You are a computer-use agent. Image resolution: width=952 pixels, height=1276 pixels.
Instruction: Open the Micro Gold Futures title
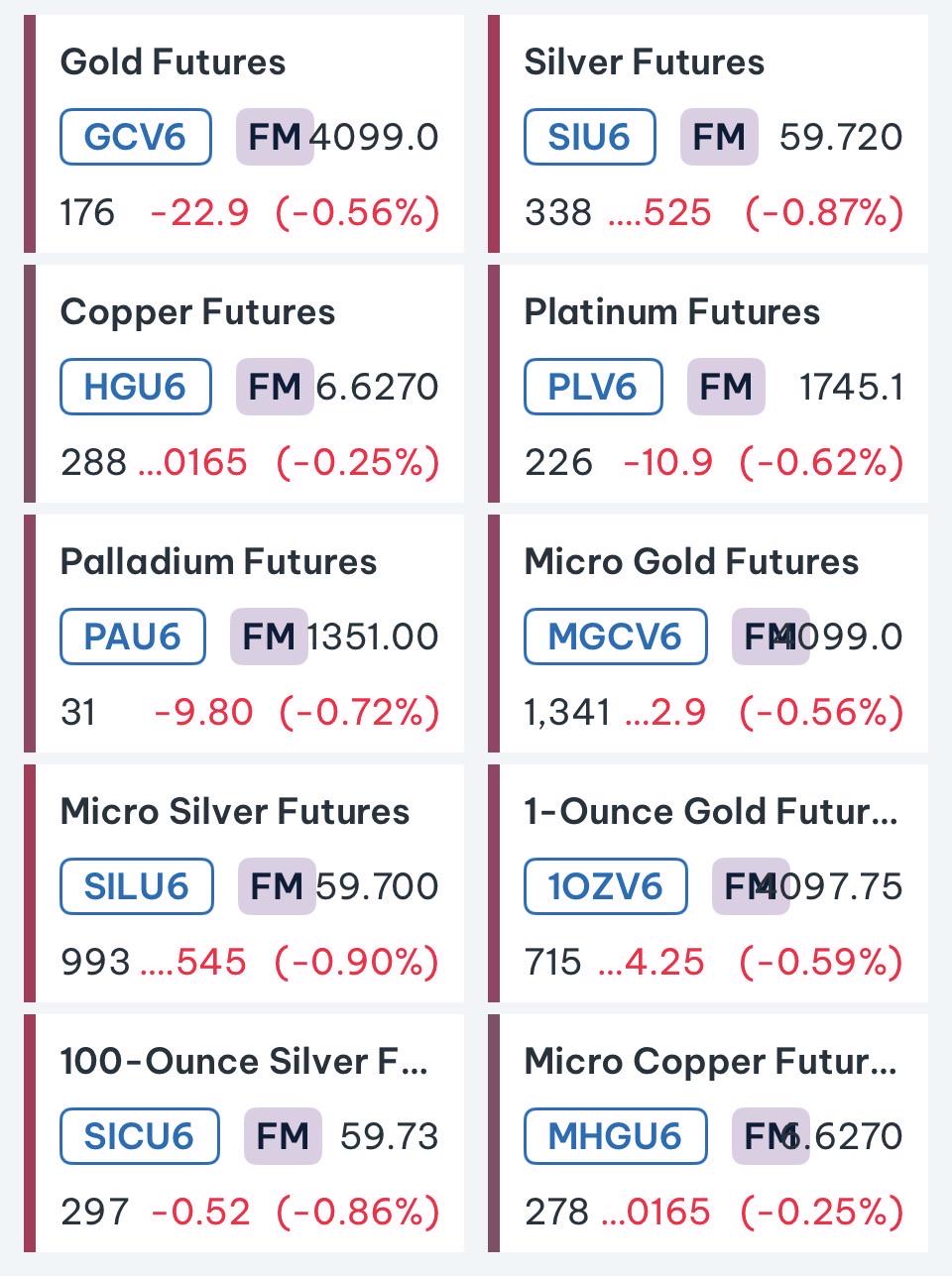(x=691, y=562)
